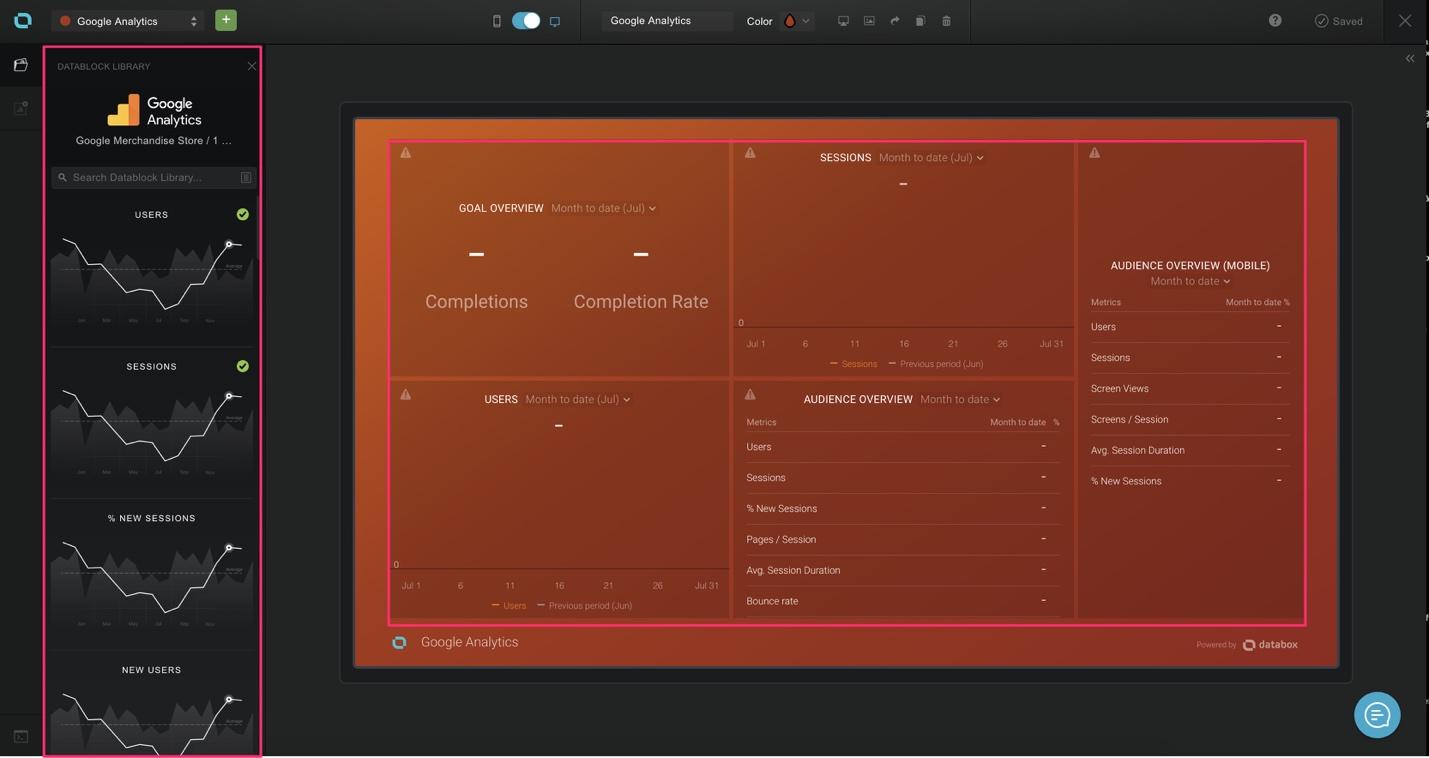Open the chat support bubble
1429x758 pixels.
pos(1377,715)
